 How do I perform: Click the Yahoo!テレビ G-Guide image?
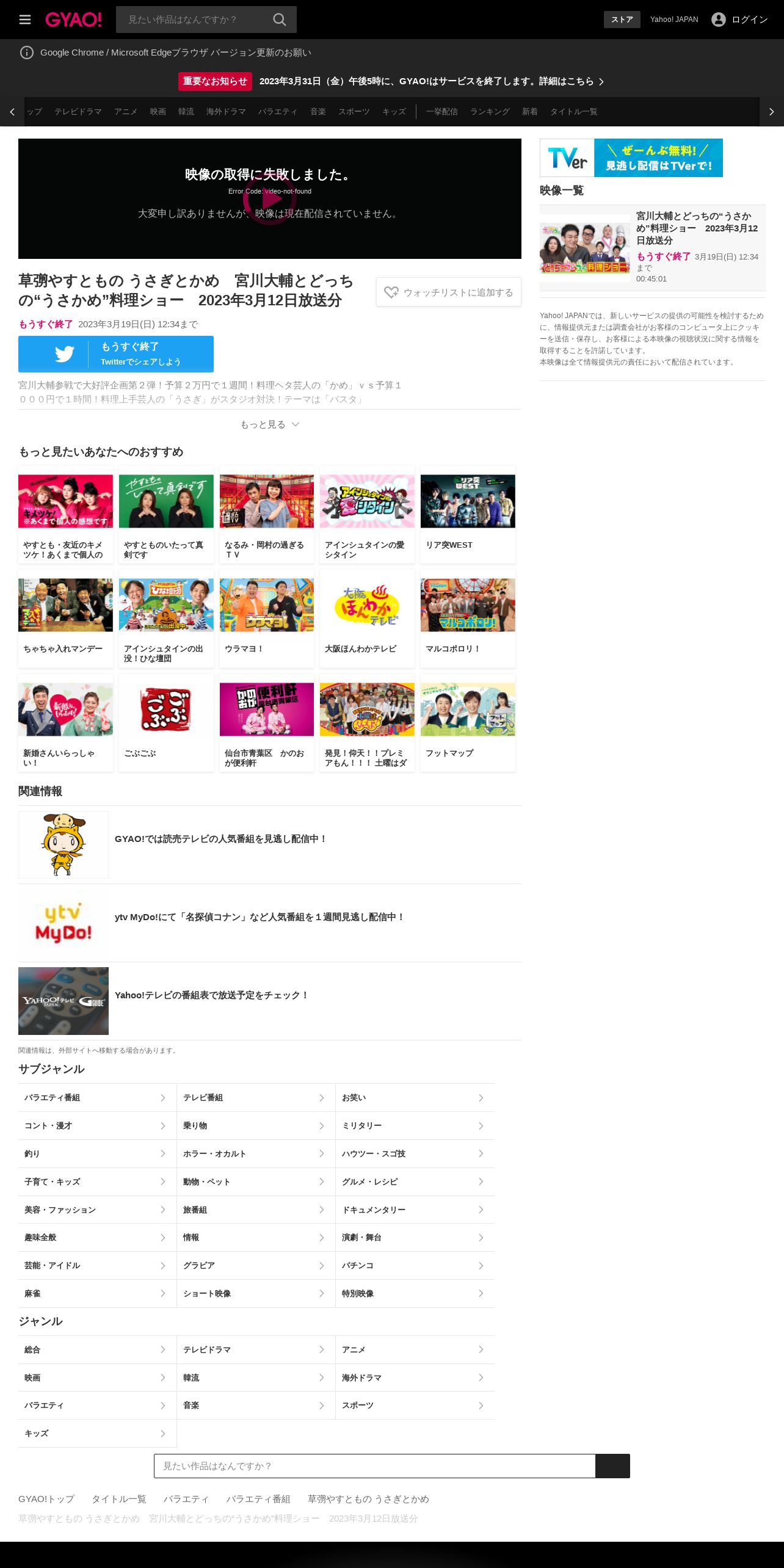[x=64, y=1001]
